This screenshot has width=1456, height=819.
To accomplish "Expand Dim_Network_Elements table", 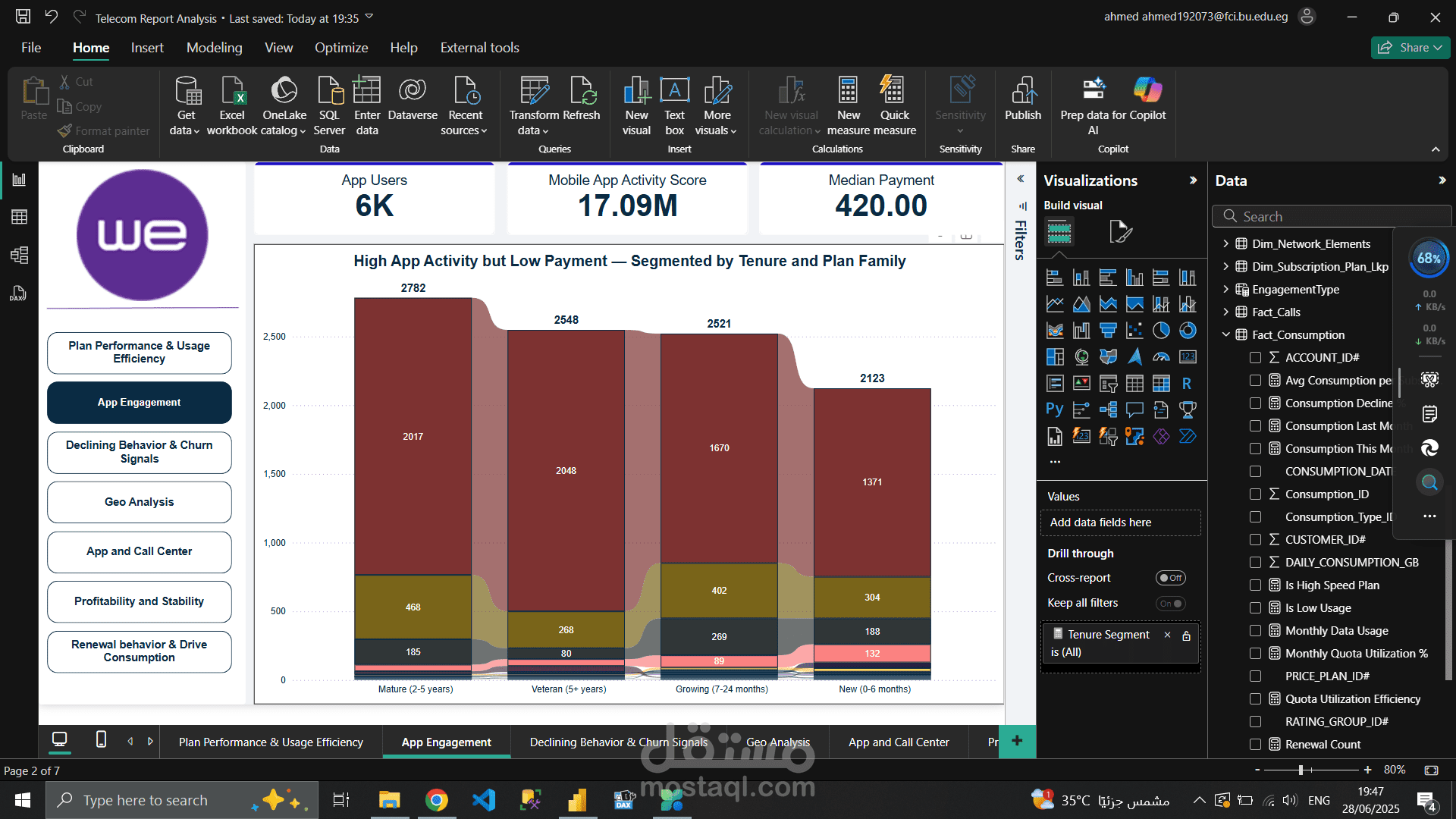I will tap(1225, 243).
